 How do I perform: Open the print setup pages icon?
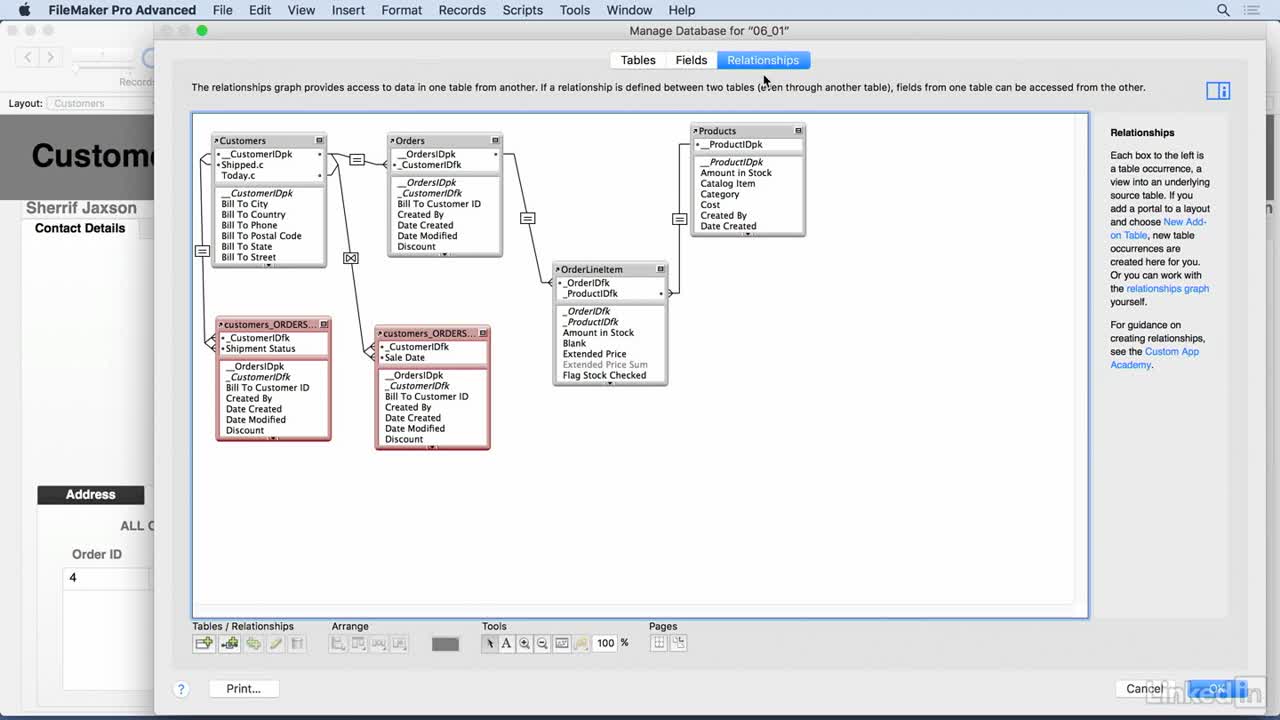678,643
